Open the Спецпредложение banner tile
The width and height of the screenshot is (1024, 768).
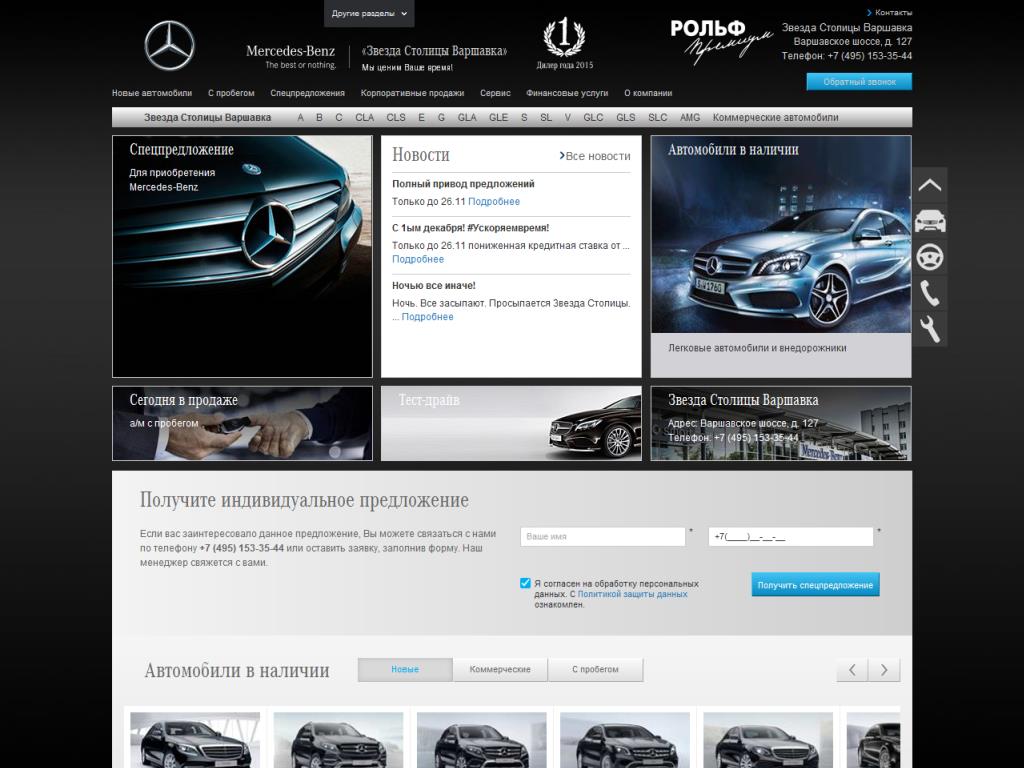242,256
